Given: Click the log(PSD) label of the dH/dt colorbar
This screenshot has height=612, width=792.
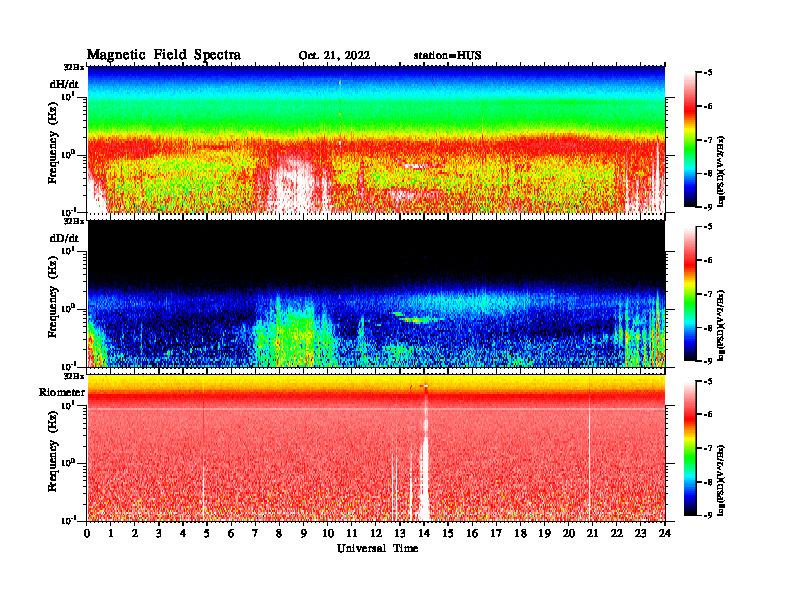Looking at the screenshot, I should coord(721,171).
